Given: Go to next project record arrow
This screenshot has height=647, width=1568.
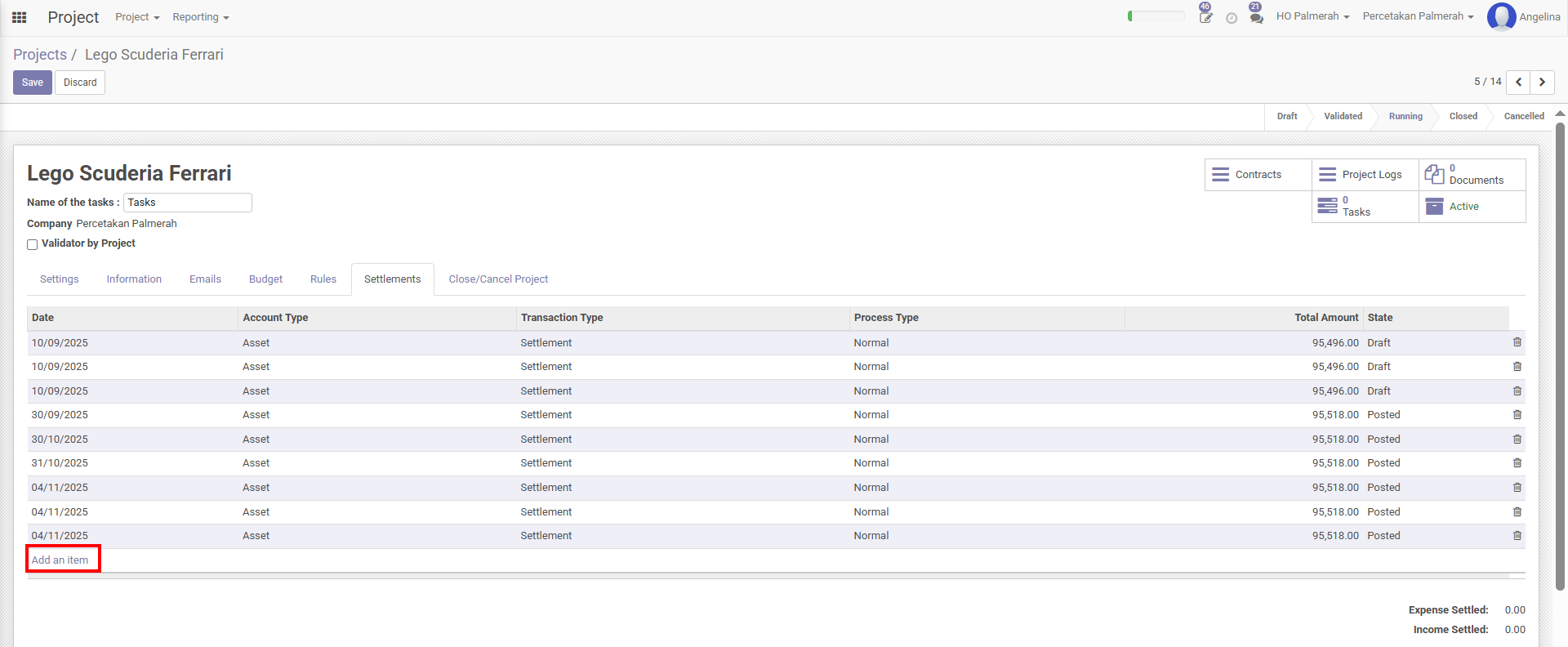Looking at the screenshot, I should (x=1542, y=83).
